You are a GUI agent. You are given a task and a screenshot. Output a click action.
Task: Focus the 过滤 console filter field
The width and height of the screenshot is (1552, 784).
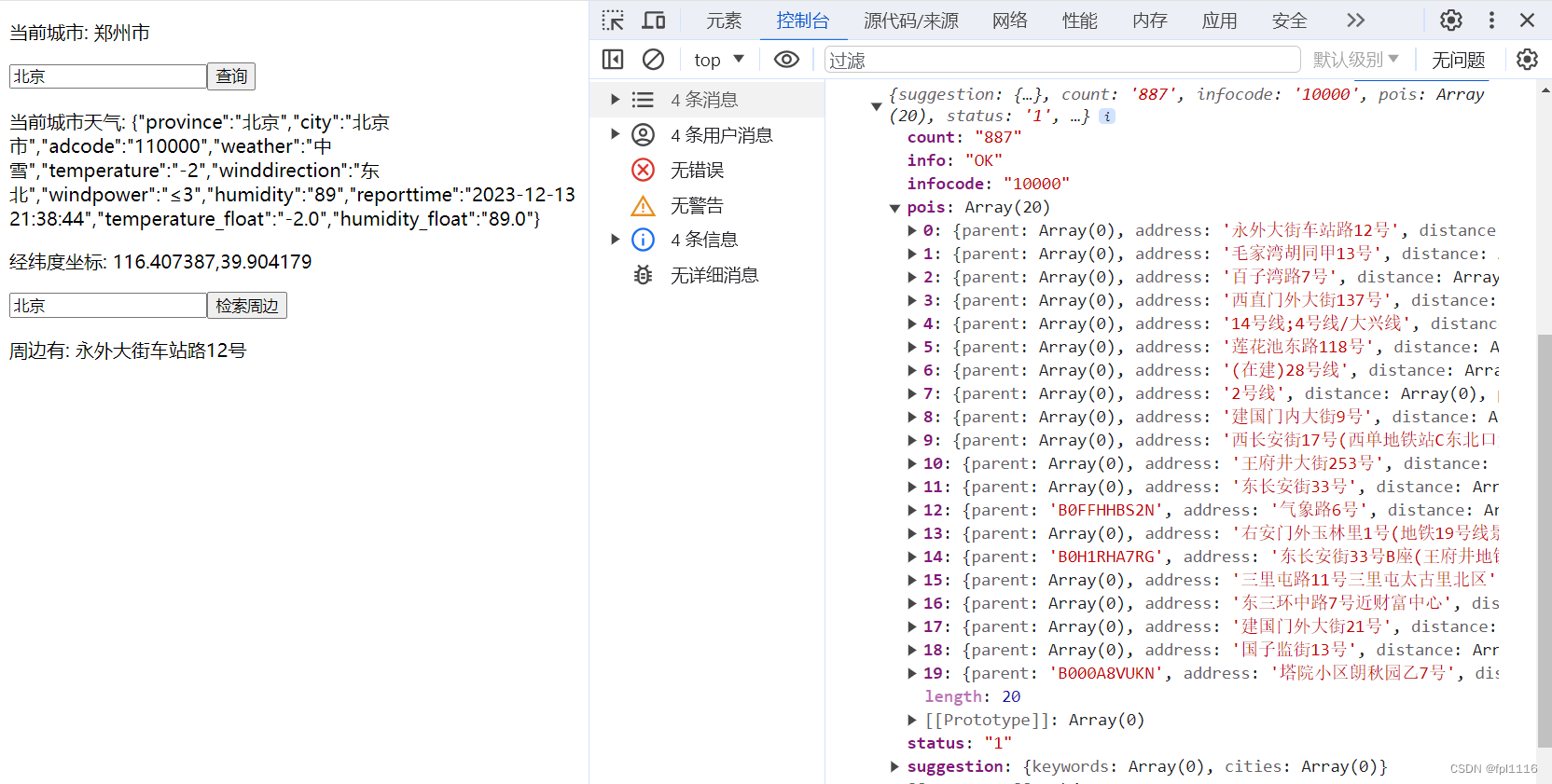(x=1062, y=60)
